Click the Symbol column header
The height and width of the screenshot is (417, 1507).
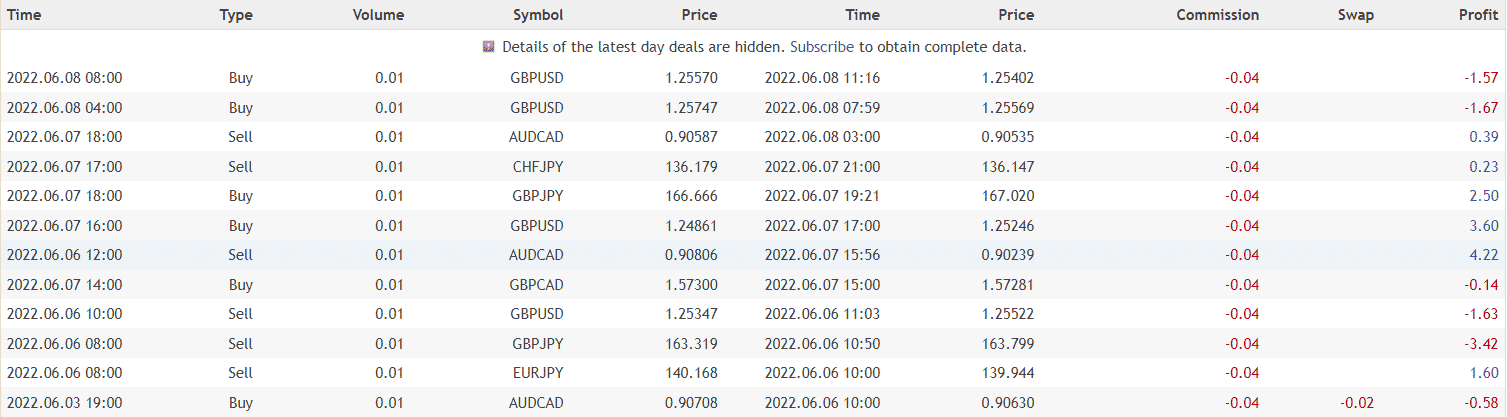tap(538, 15)
